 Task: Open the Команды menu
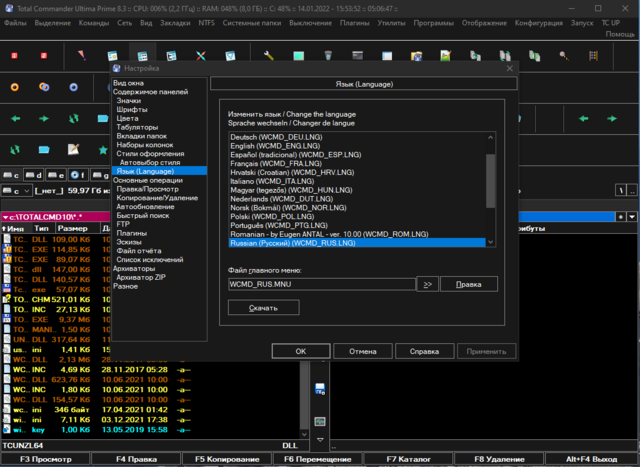pyautogui.click(x=94, y=23)
